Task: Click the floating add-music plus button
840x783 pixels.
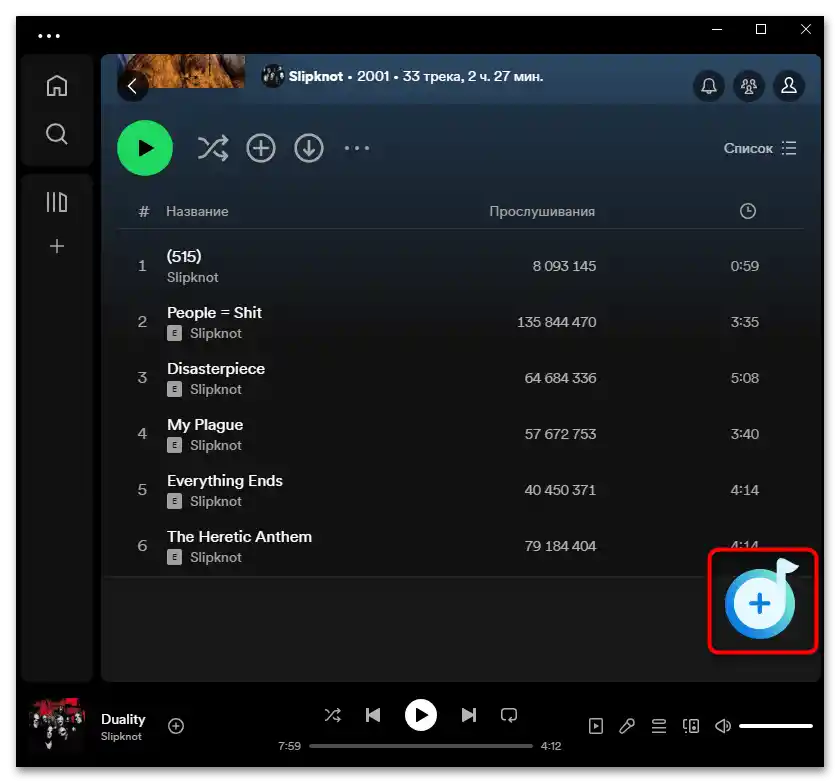Action: pos(760,602)
